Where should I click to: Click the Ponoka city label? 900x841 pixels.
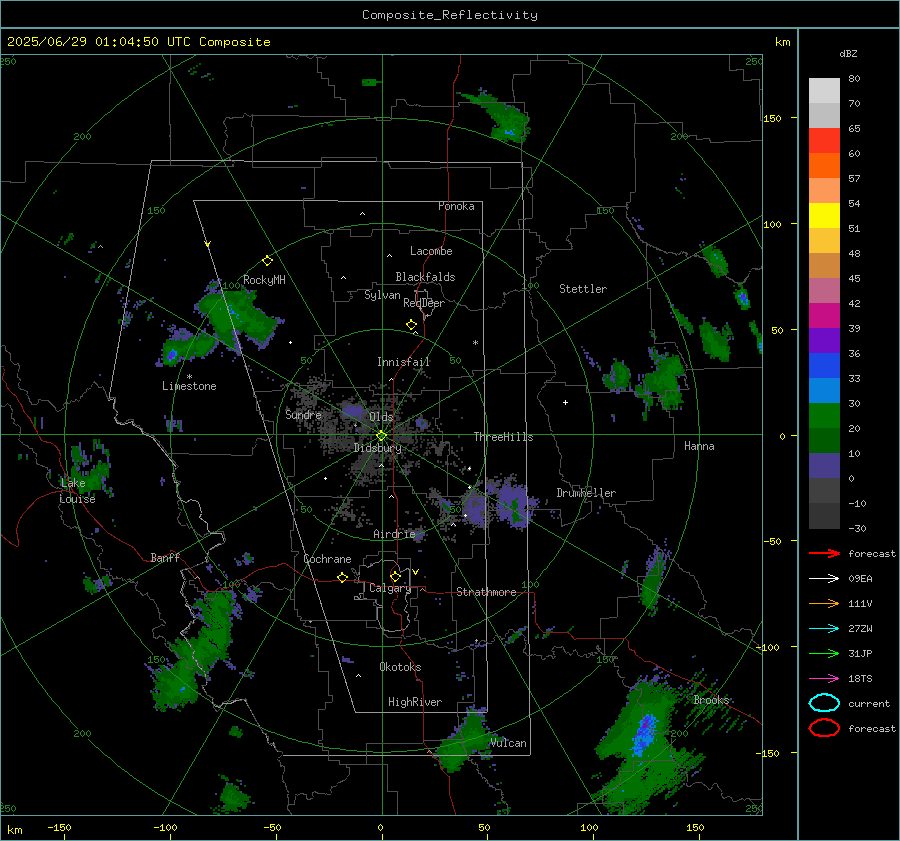[x=456, y=206]
